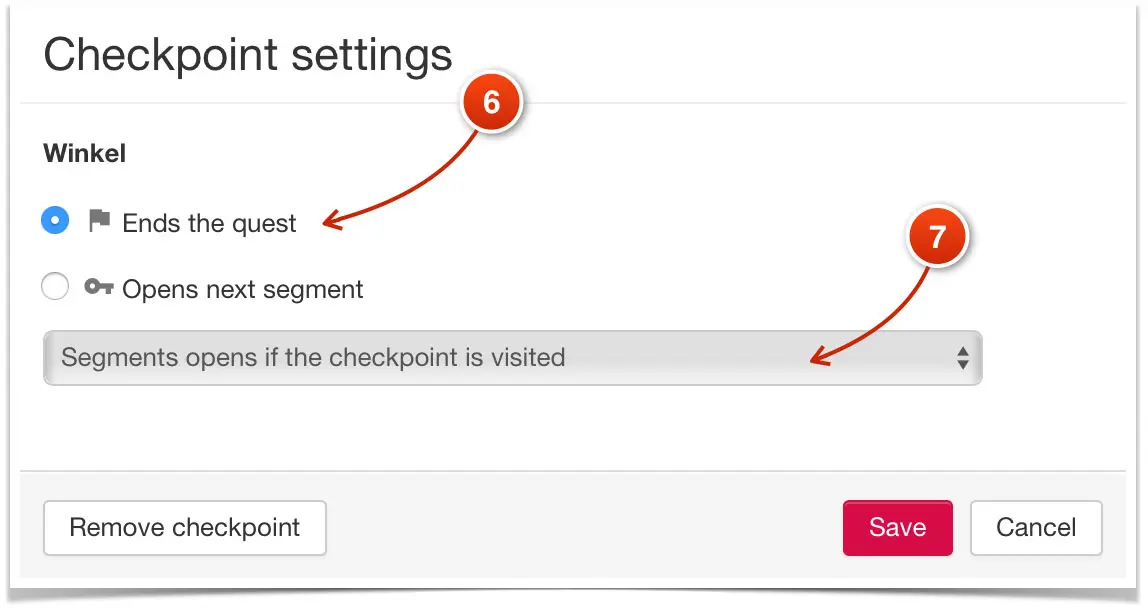Select the Ends the quest radio button
Viewport: 1148px width, 614px height.
click(x=55, y=220)
